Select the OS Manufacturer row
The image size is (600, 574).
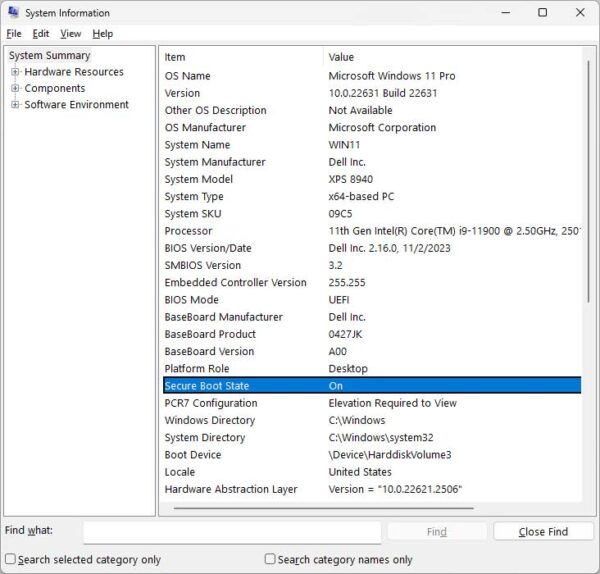tap(372, 127)
